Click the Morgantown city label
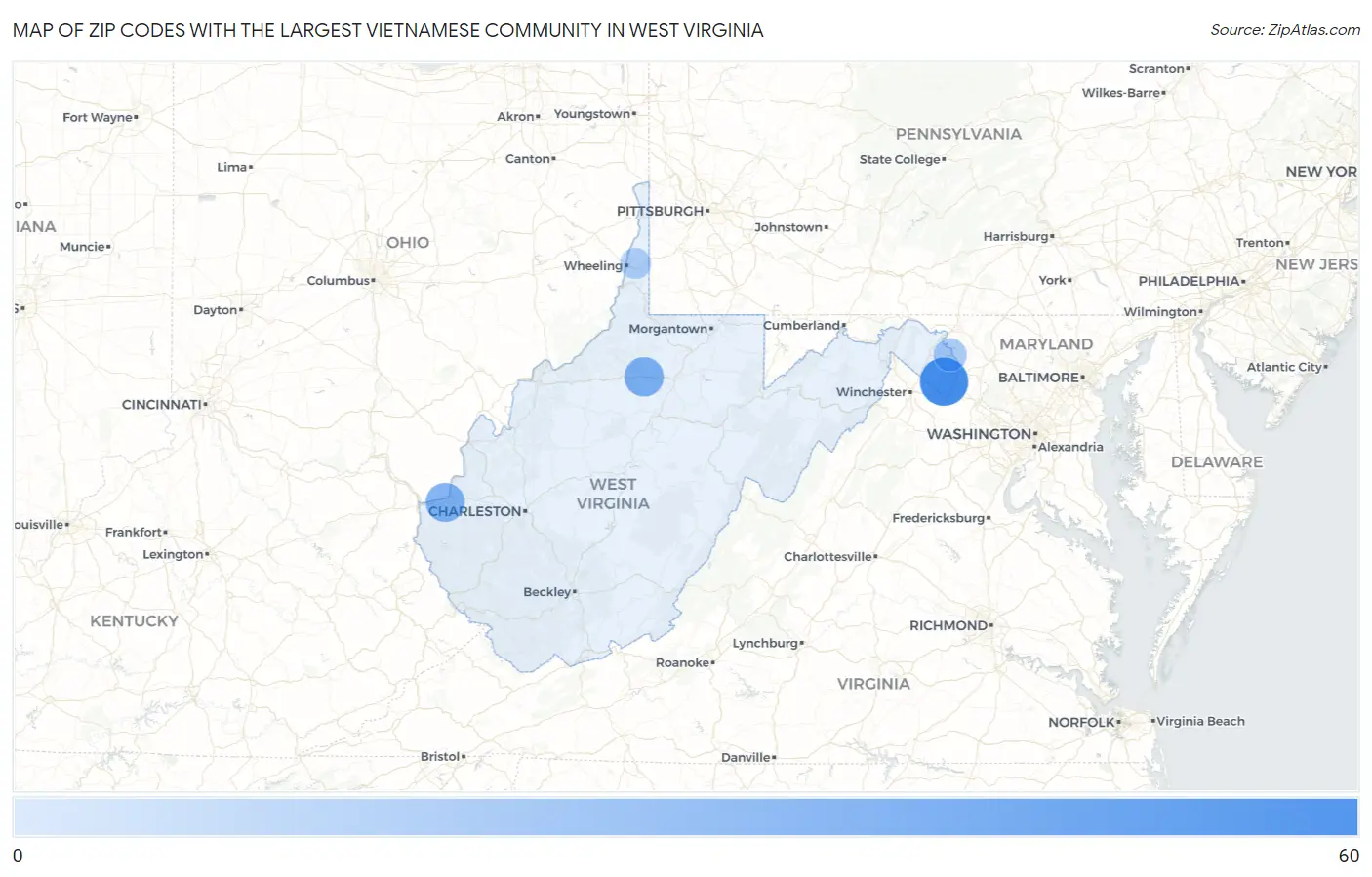 [x=669, y=329]
